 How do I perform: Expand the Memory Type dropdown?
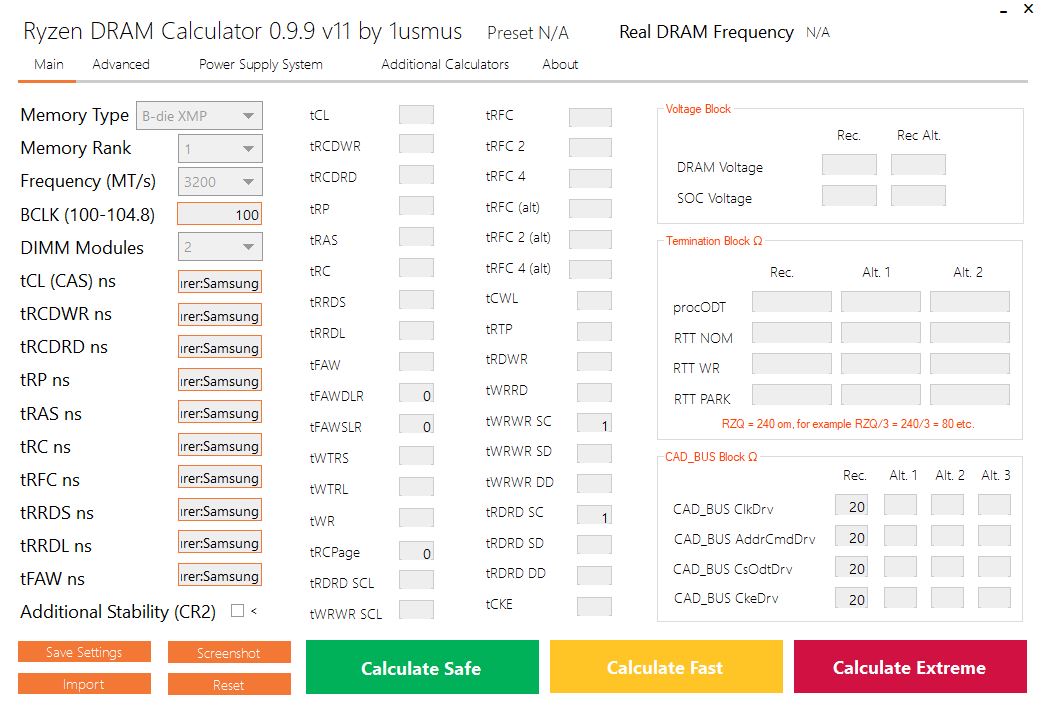coord(199,115)
